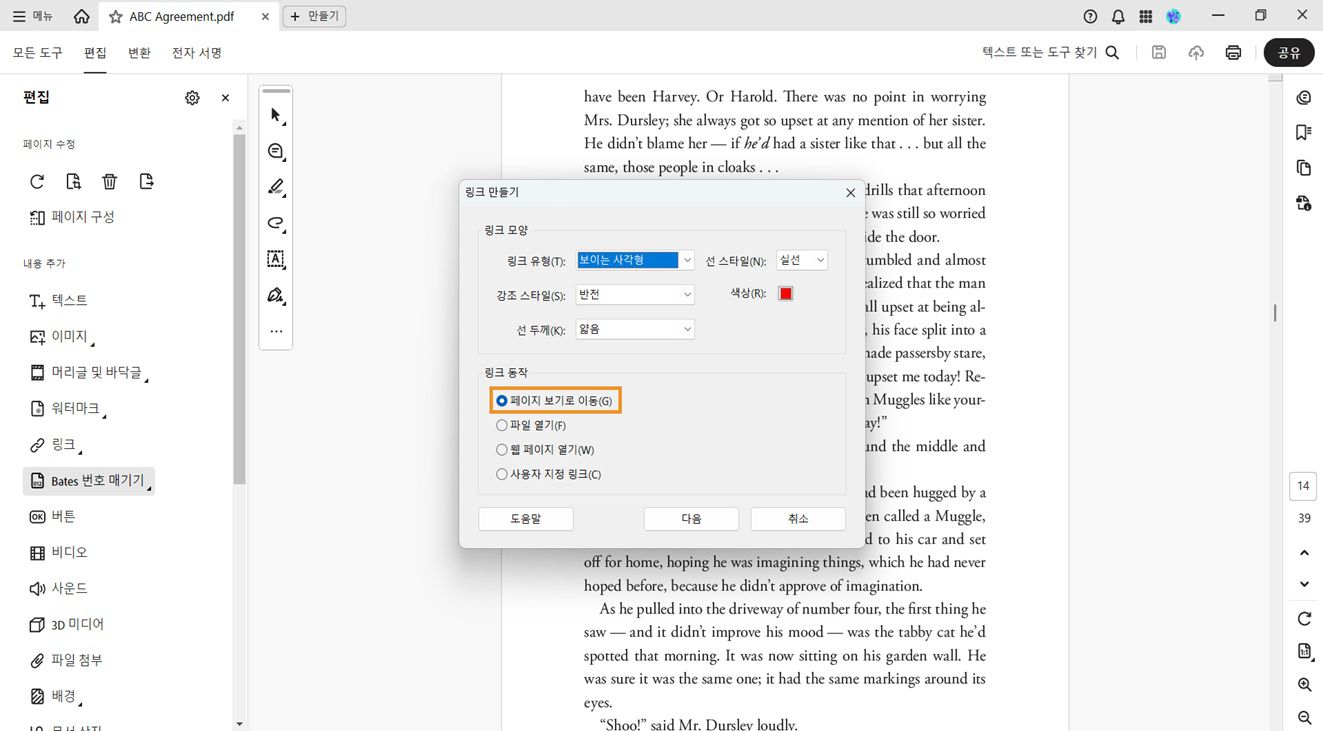Go to the previous page with the up chevron

coord(1304,553)
